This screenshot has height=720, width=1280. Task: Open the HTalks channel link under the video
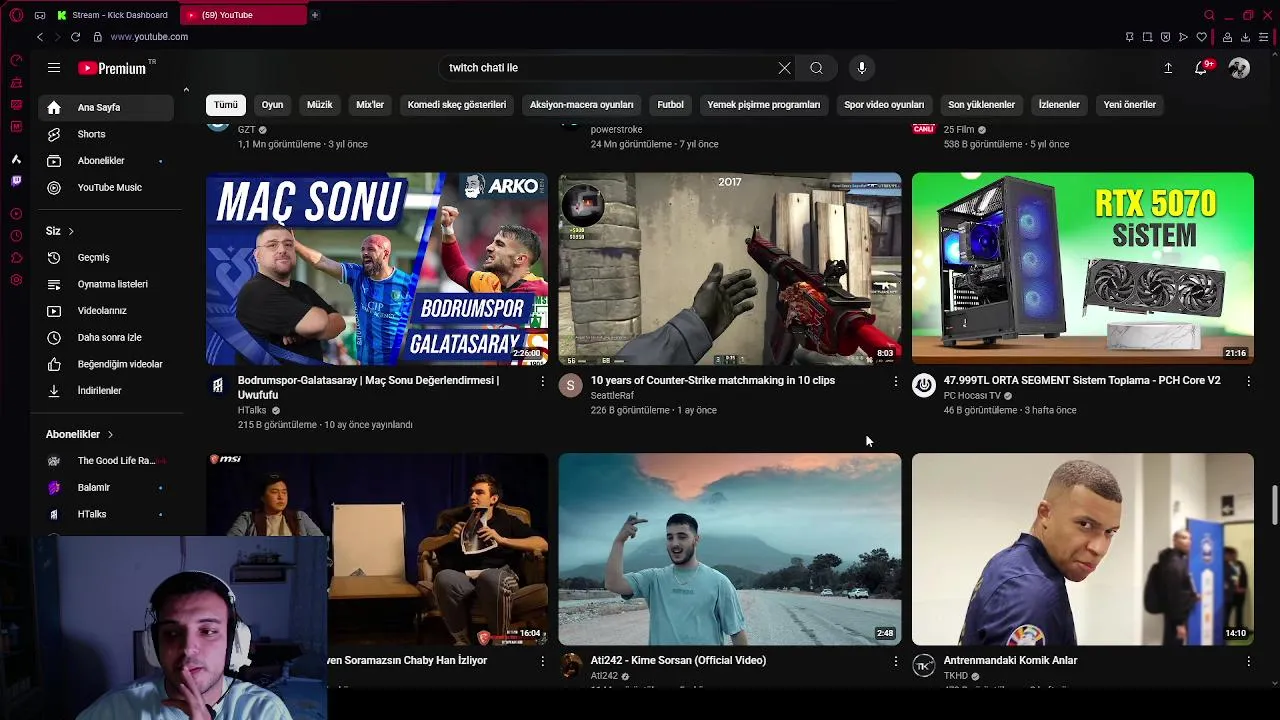pyautogui.click(x=252, y=410)
